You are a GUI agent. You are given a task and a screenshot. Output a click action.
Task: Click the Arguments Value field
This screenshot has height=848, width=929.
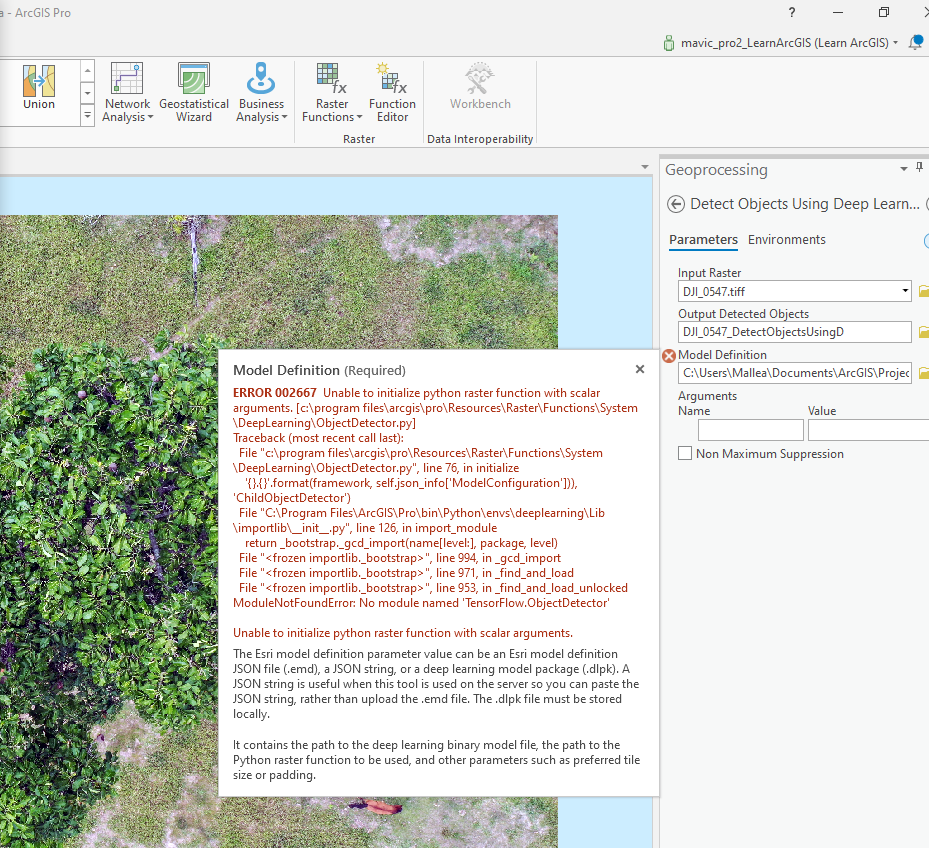click(868, 430)
